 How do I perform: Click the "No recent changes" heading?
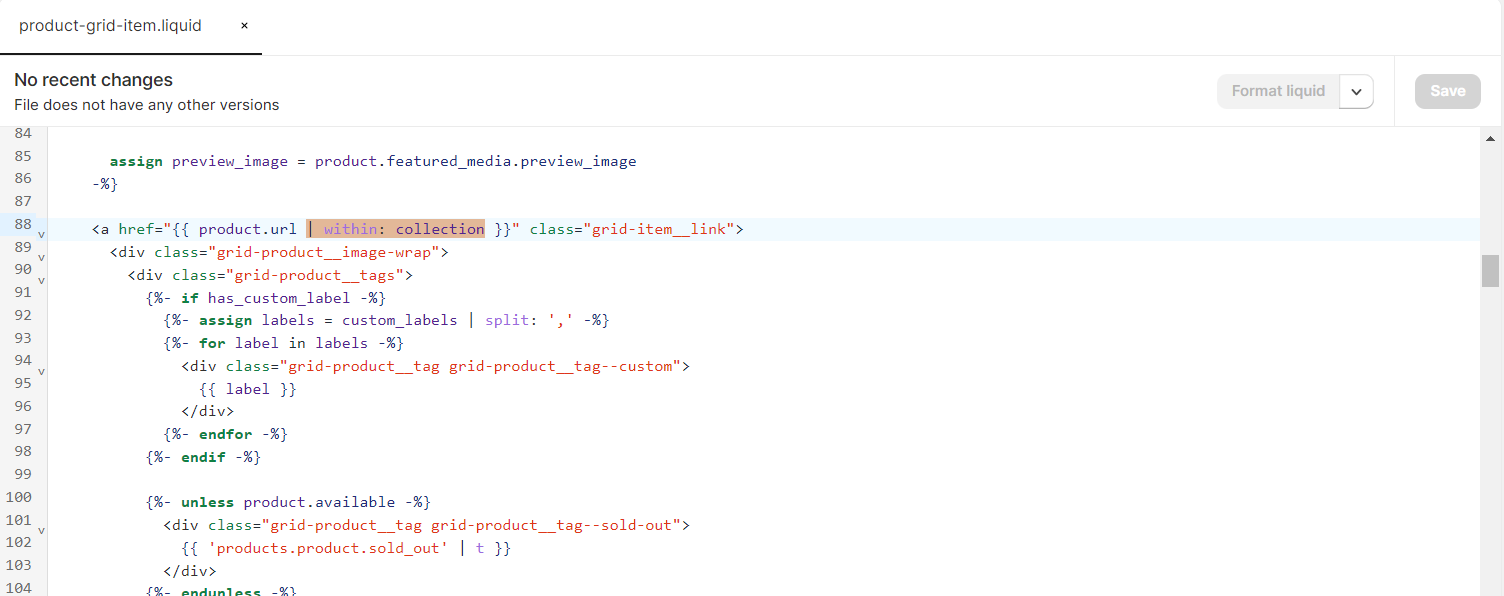tap(94, 80)
